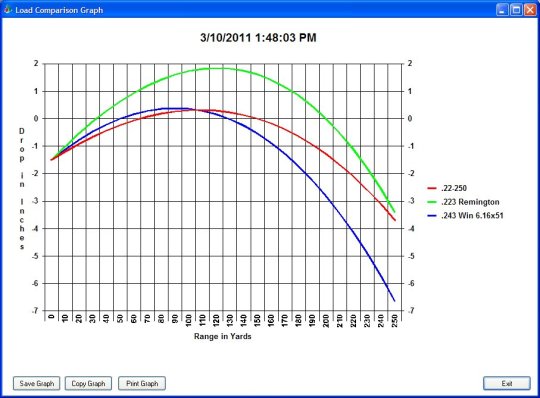The height and width of the screenshot is (398, 540).
Task: Click the 0 yard x-axis tick label
Action: [x=51, y=317]
